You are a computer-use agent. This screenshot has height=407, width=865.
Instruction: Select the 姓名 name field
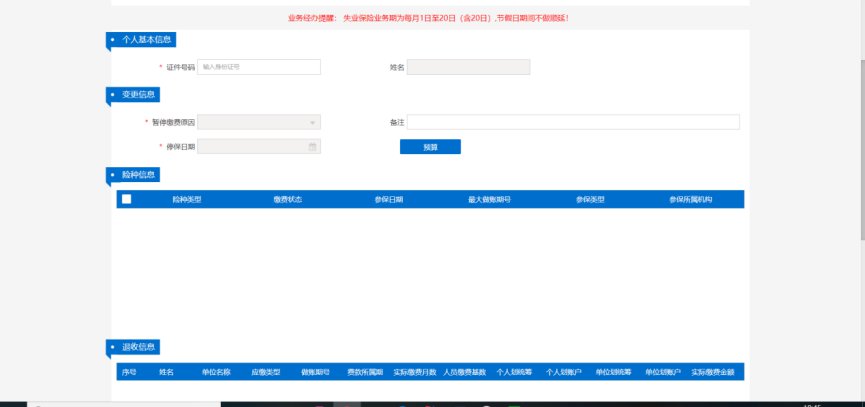pyautogui.click(x=468, y=67)
